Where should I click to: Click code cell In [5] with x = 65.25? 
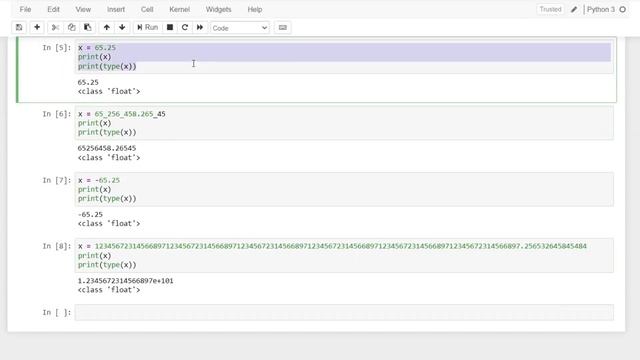(x=344, y=57)
